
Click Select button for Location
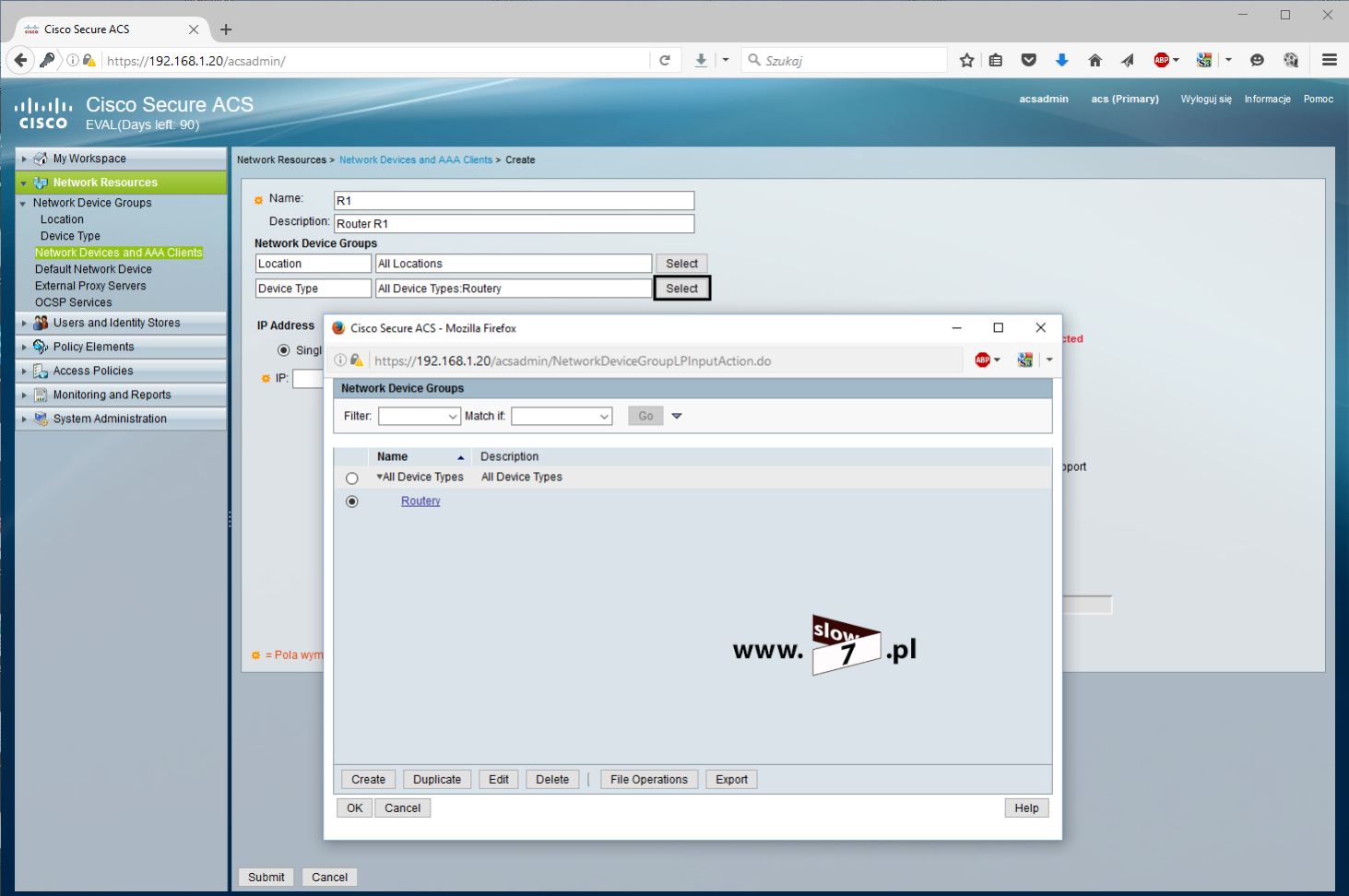[682, 264]
